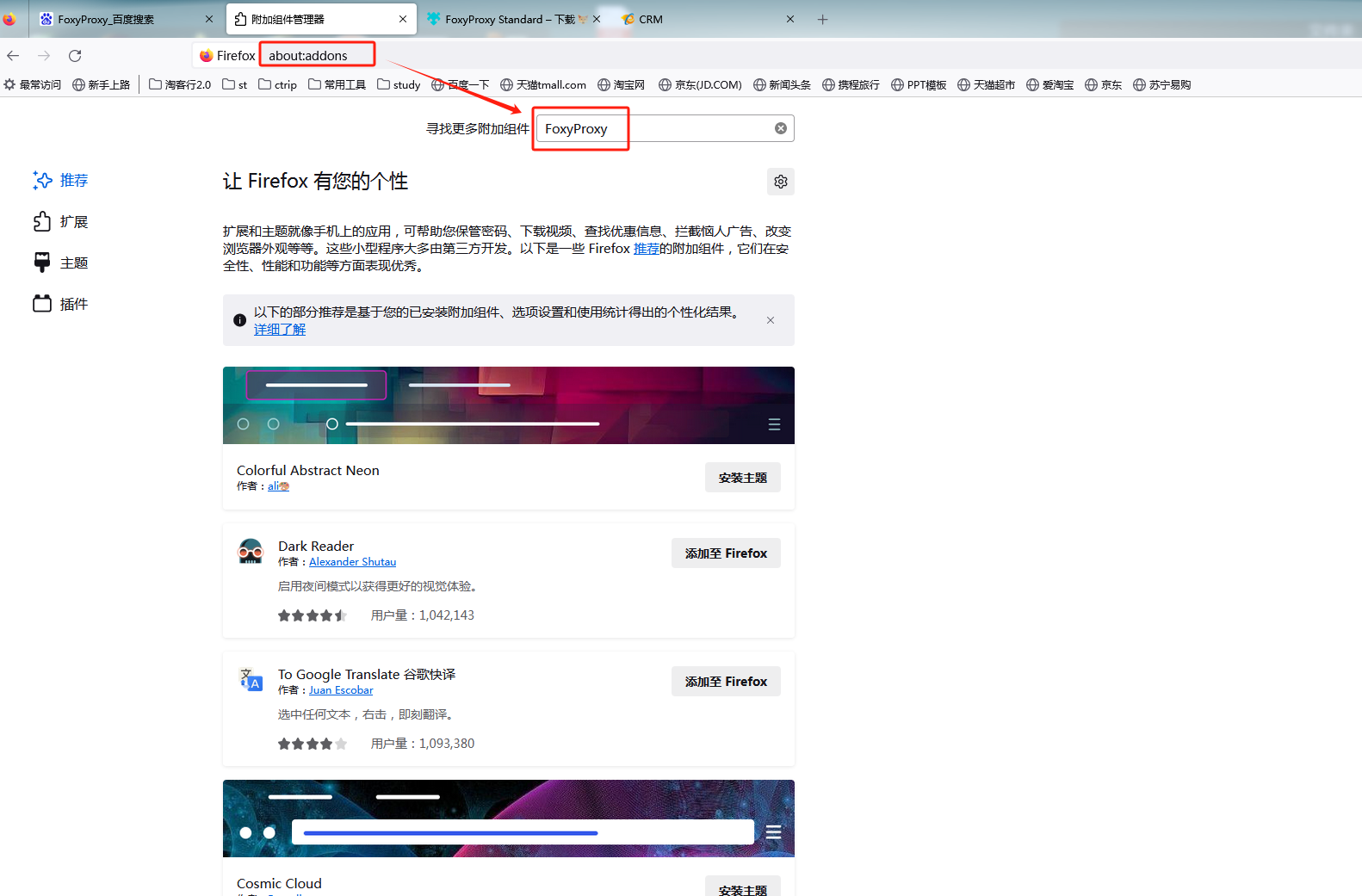
Task: Click the Firefox logo at the tab strip's left end
Action: coord(9,19)
